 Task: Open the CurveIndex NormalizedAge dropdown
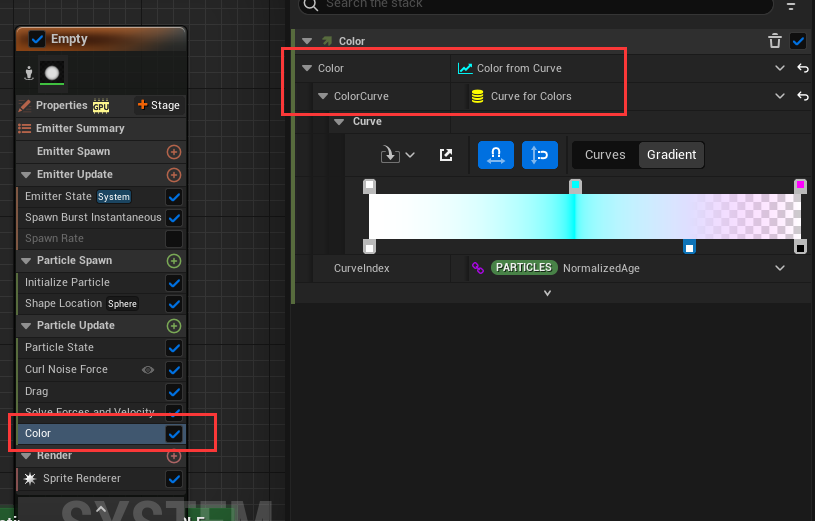click(x=780, y=268)
